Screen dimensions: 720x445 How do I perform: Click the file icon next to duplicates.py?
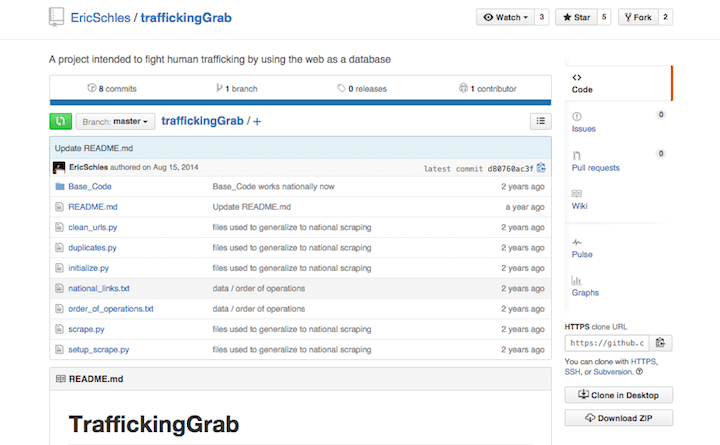point(59,248)
